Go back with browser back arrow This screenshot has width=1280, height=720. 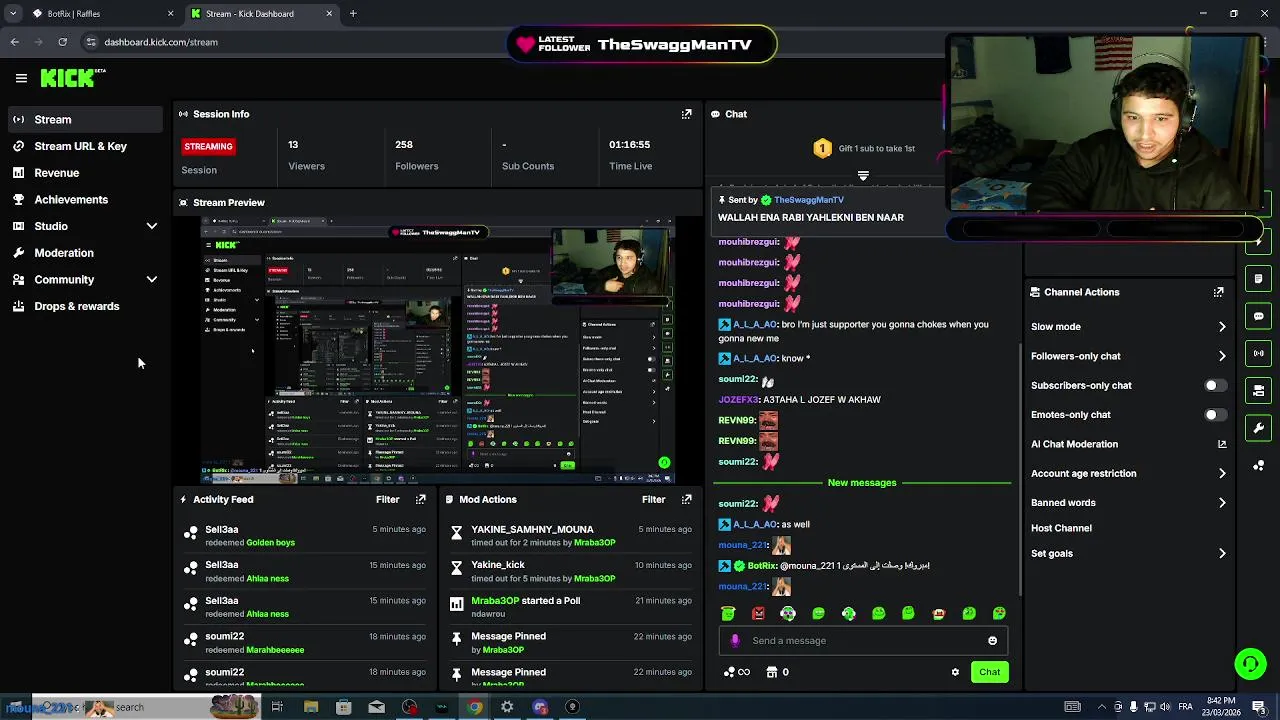14,42
